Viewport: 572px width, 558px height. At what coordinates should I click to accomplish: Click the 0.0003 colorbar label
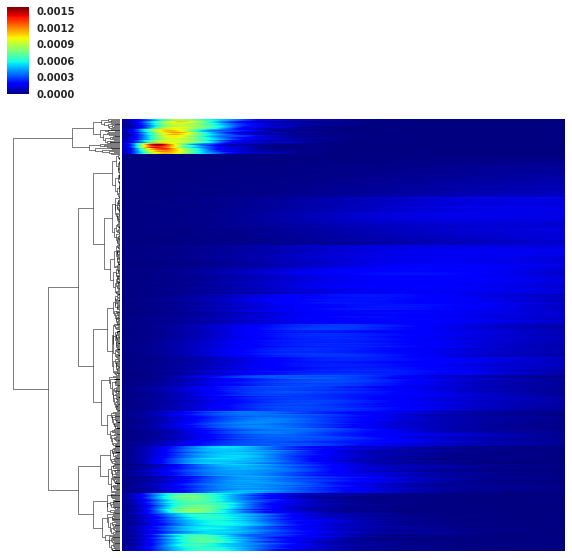(55, 77)
